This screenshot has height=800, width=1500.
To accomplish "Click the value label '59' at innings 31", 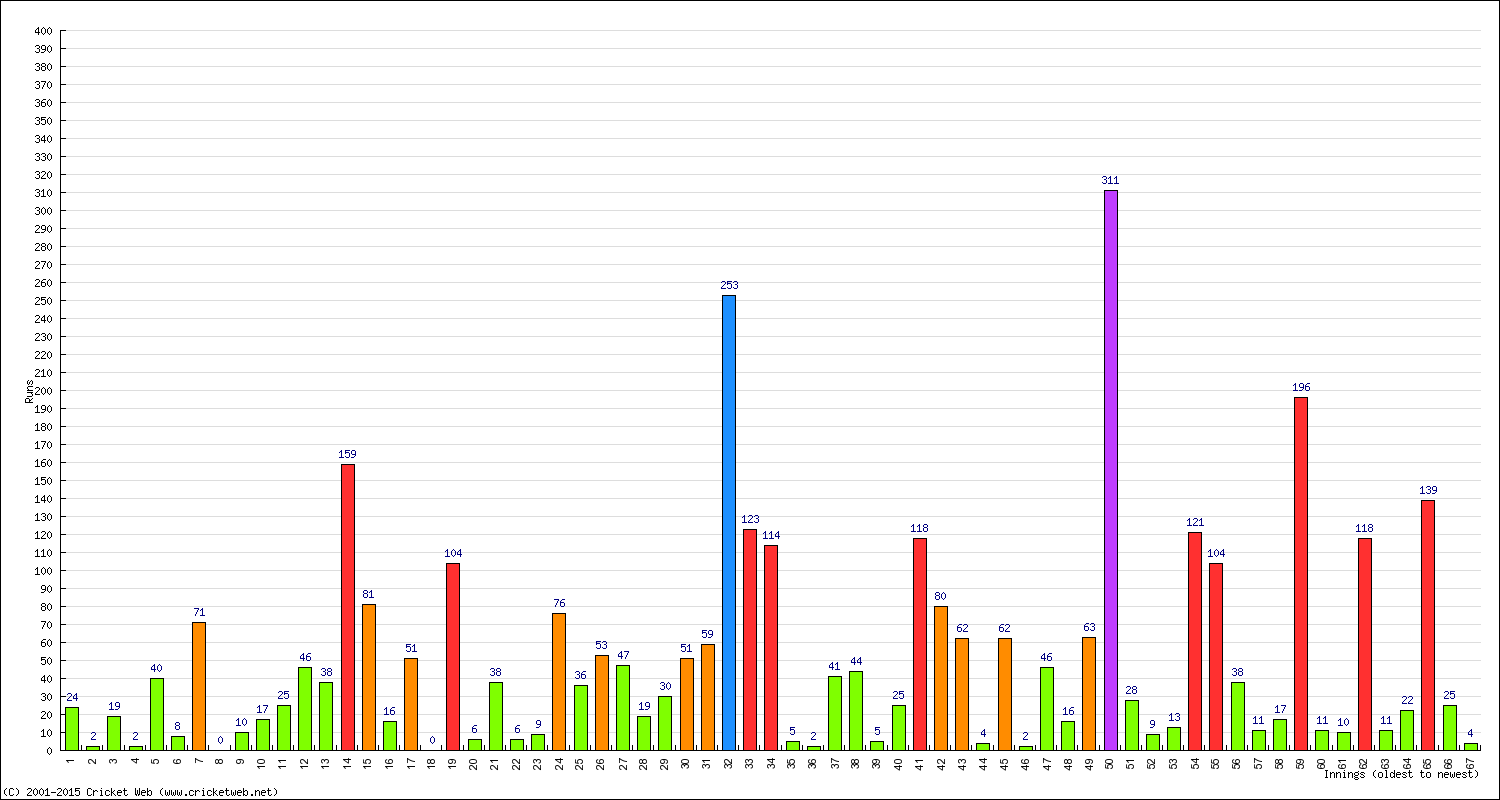I will (708, 634).
